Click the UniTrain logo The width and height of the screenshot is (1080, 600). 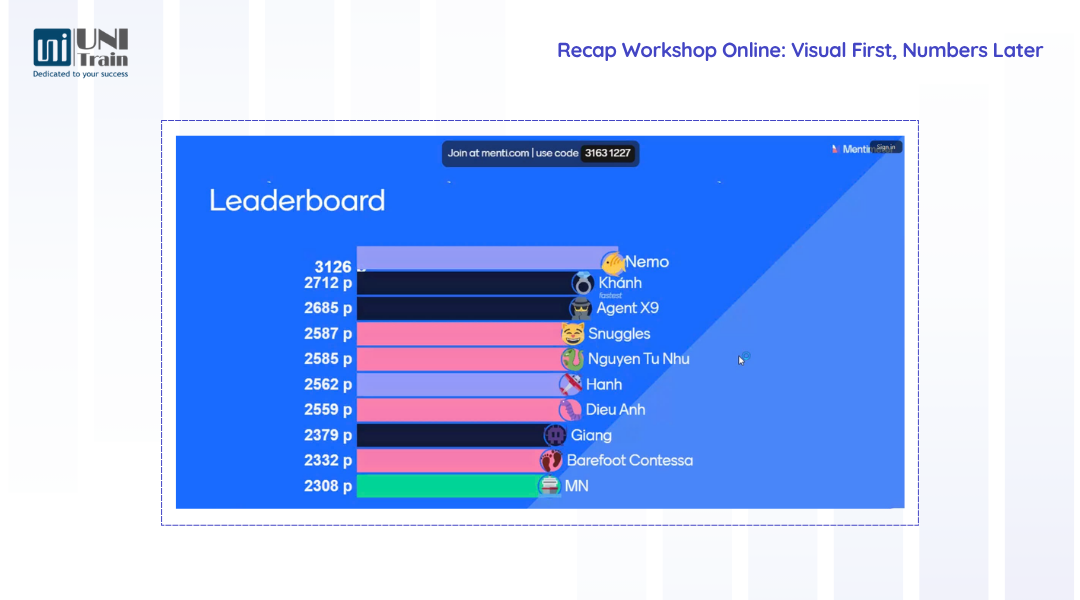(x=81, y=53)
